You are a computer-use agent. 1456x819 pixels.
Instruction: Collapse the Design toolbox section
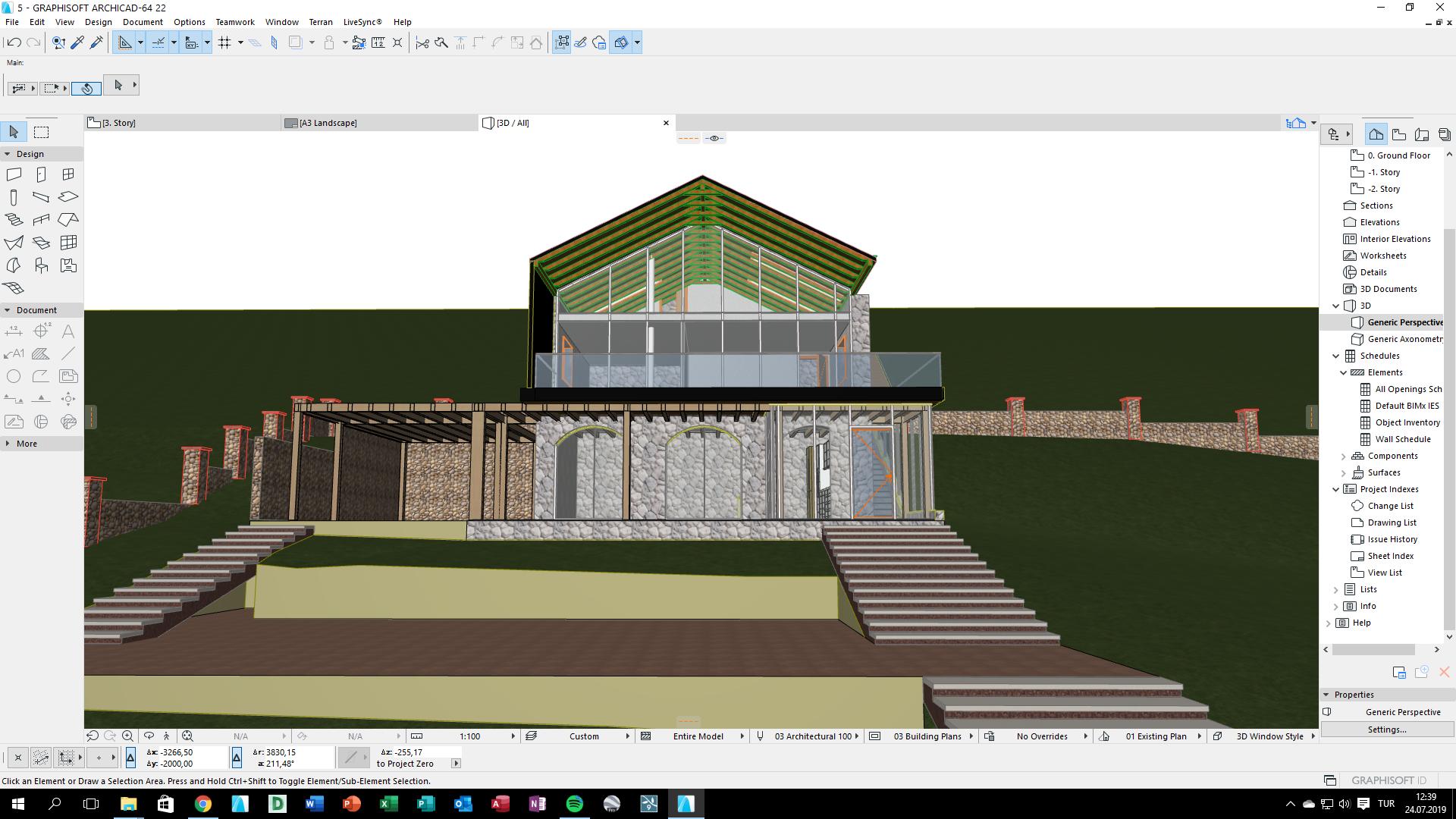click(x=8, y=154)
